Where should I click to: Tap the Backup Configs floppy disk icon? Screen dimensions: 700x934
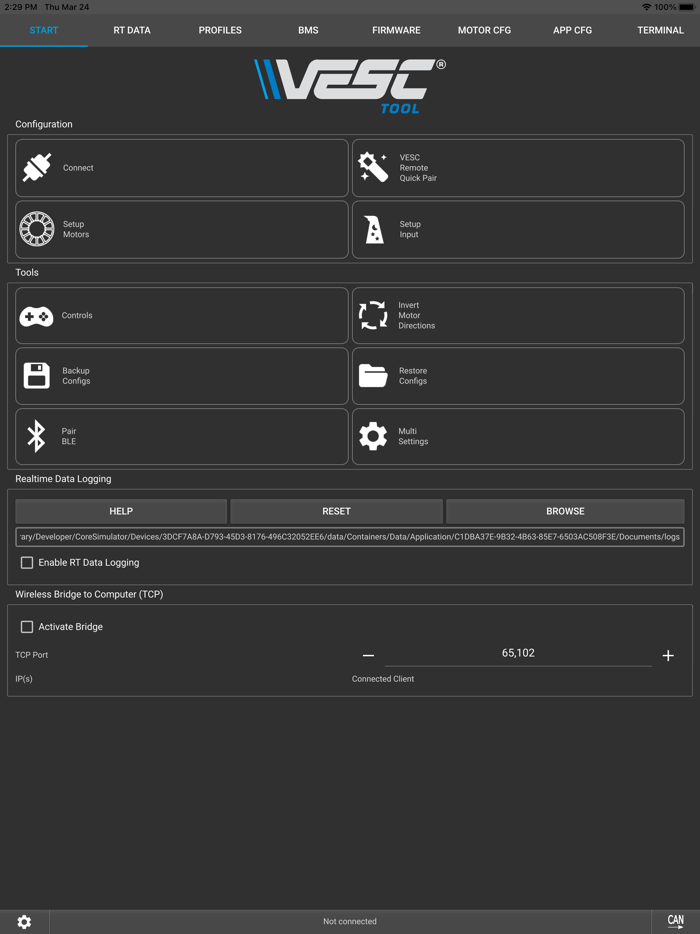(37, 376)
